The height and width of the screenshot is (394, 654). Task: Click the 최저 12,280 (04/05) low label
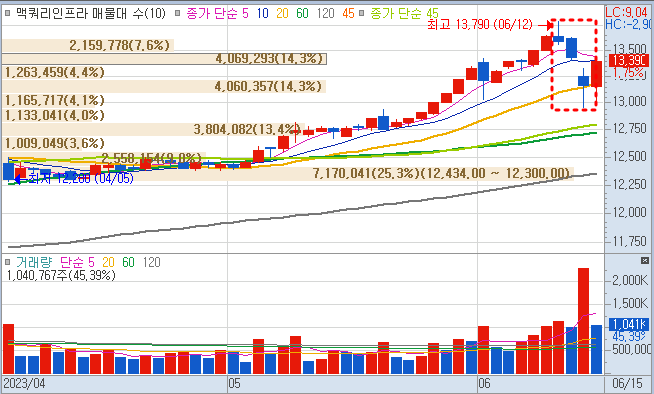click(x=81, y=178)
